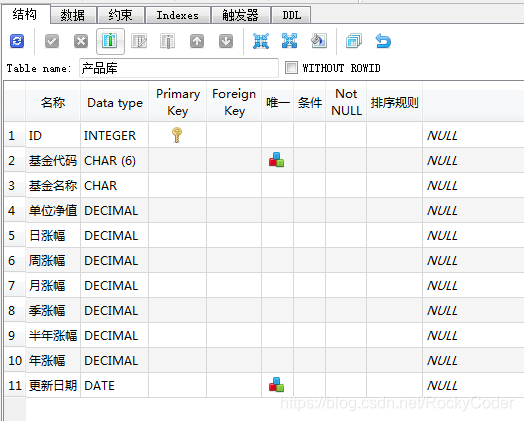Click the edit column icon
This screenshot has height=421, width=524.
pos(139,41)
